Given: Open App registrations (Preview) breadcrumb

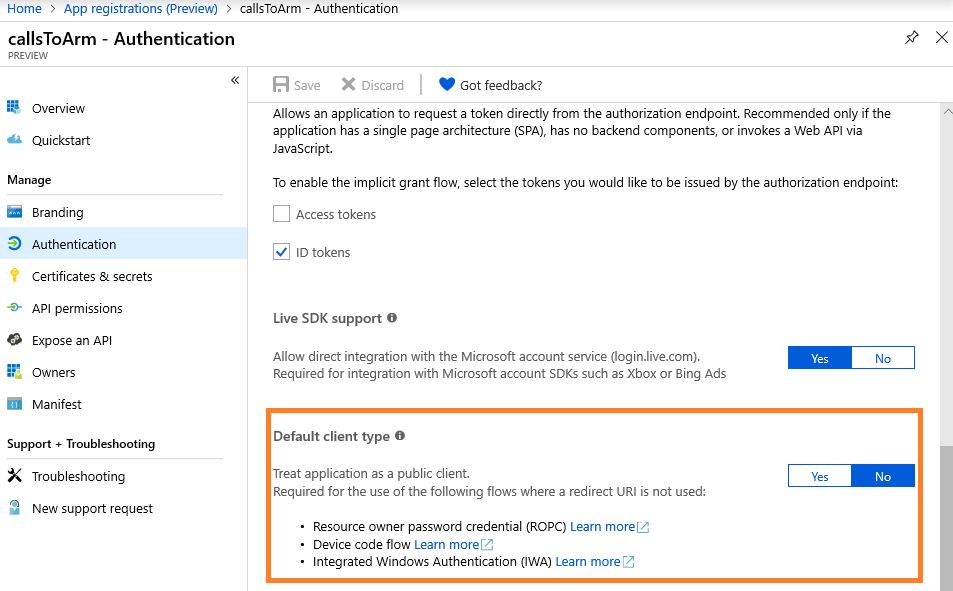Looking at the screenshot, I should [x=140, y=8].
